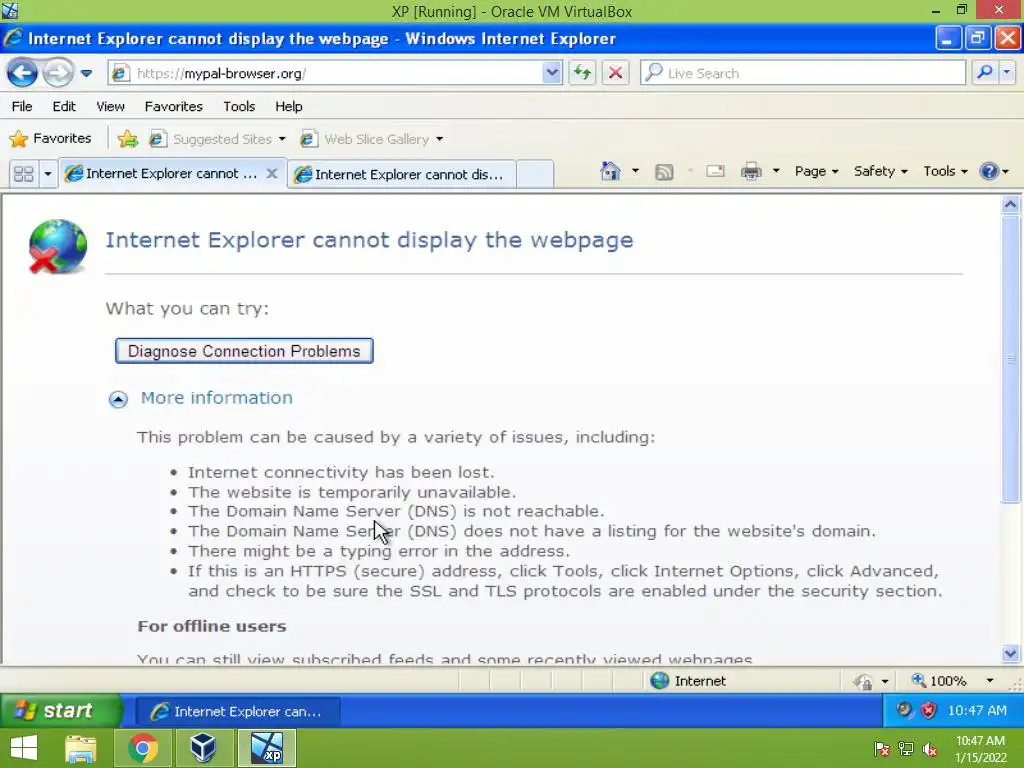Click the Home icon in command bar
Viewport: 1024px width, 768px height.
[610, 171]
